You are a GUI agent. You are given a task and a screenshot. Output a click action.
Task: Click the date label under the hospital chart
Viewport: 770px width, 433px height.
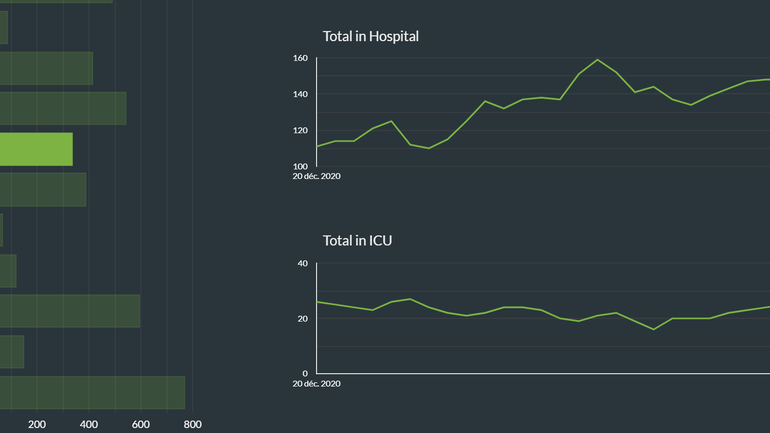pos(317,177)
